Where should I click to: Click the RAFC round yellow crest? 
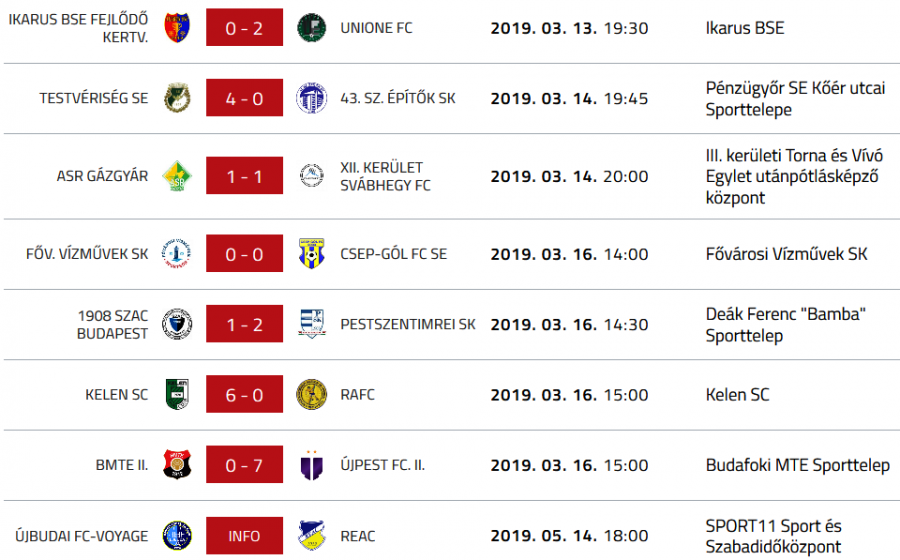311,394
